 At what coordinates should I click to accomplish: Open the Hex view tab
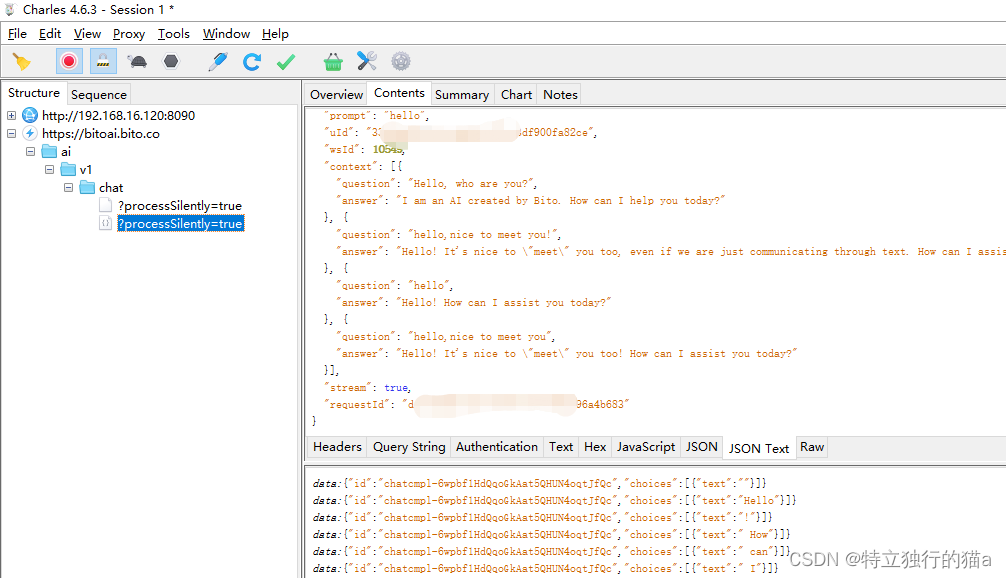pyautogui.click(x=595, y=447)
